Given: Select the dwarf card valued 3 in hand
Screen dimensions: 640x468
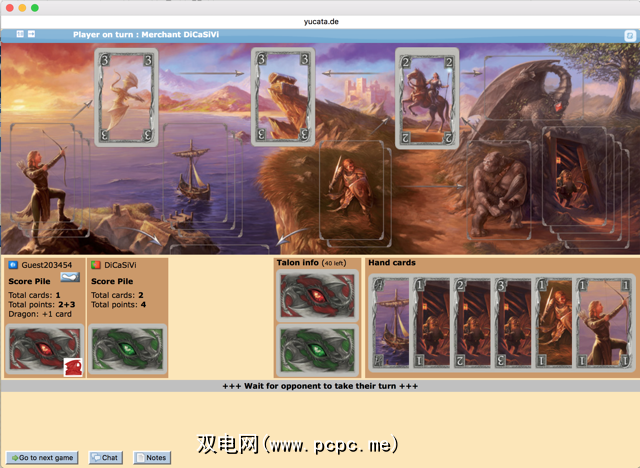Looking at the screenshot, I should tap(513, 322).
